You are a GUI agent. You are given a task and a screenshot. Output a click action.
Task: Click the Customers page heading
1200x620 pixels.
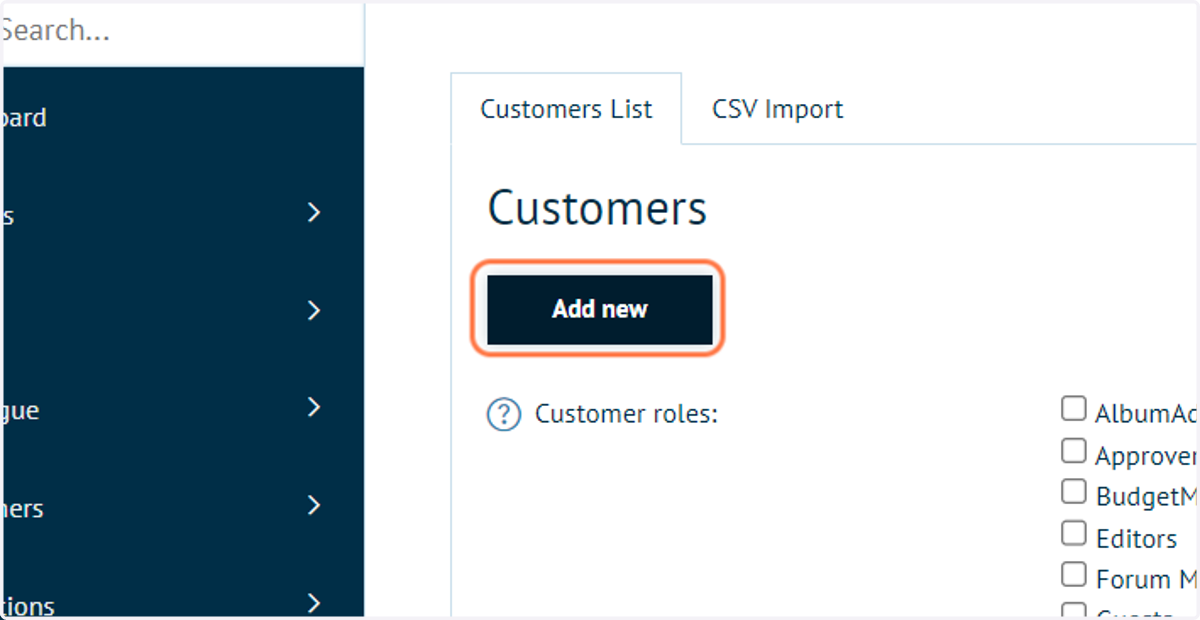click(x=597, y=209)
